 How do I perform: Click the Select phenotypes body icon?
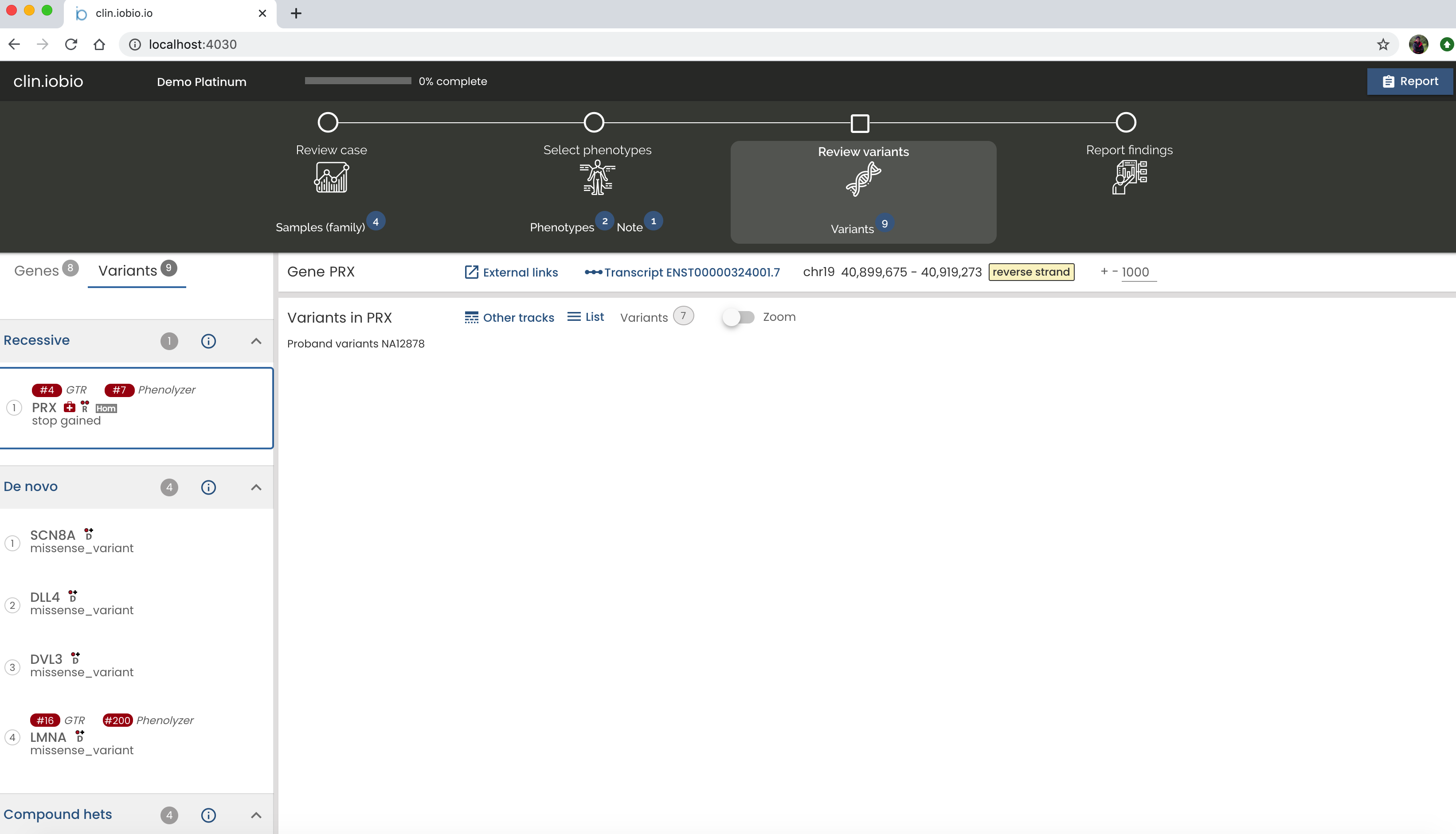pos(597,178)
